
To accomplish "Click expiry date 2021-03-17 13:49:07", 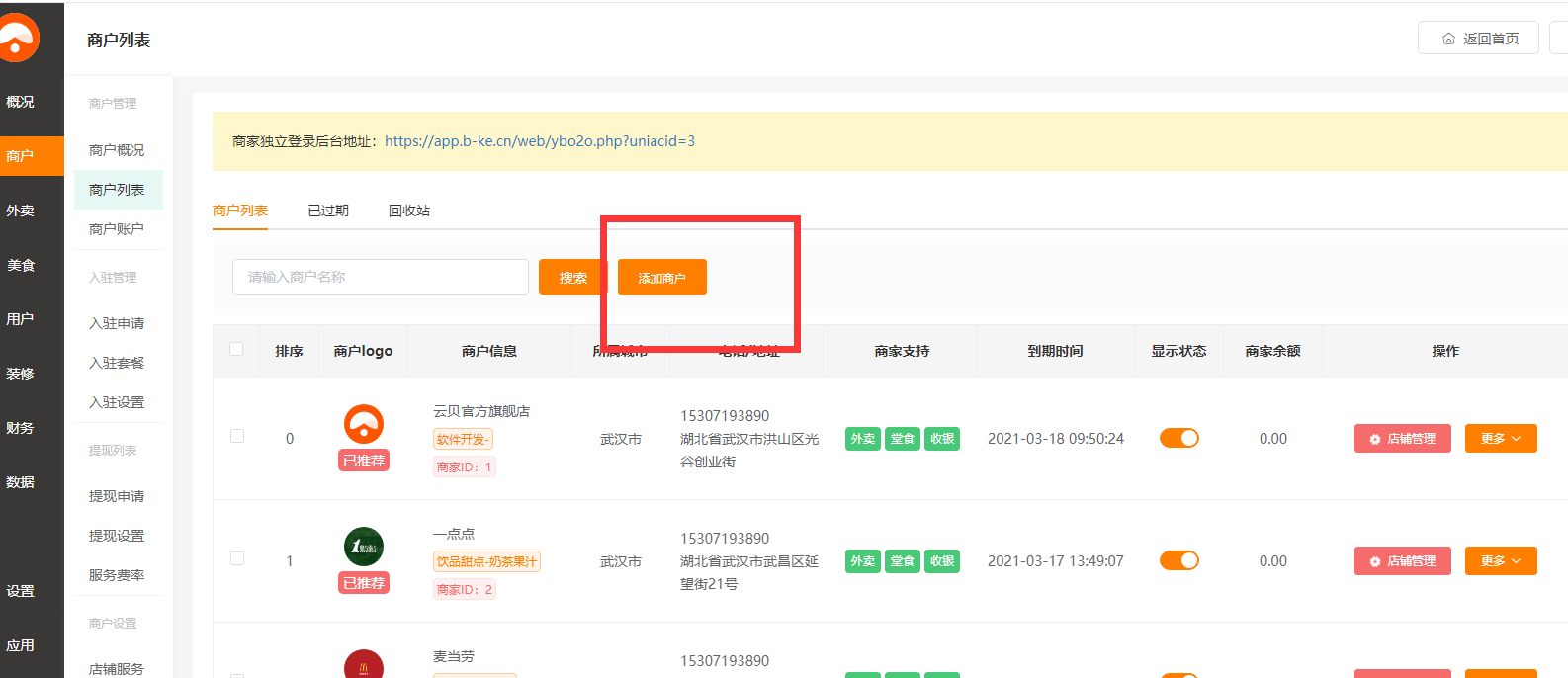I will click(x=1056, y=561).
